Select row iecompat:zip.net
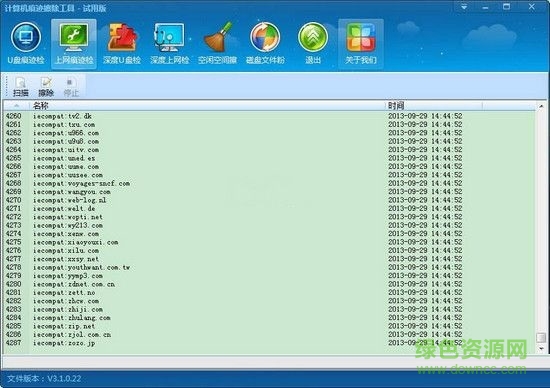550x388 pixels. (x=269, y=326)
